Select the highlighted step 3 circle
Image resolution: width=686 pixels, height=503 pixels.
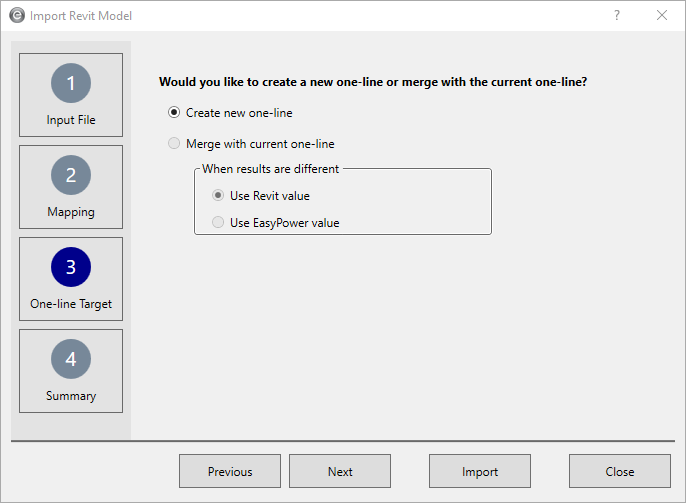[71, 267]
